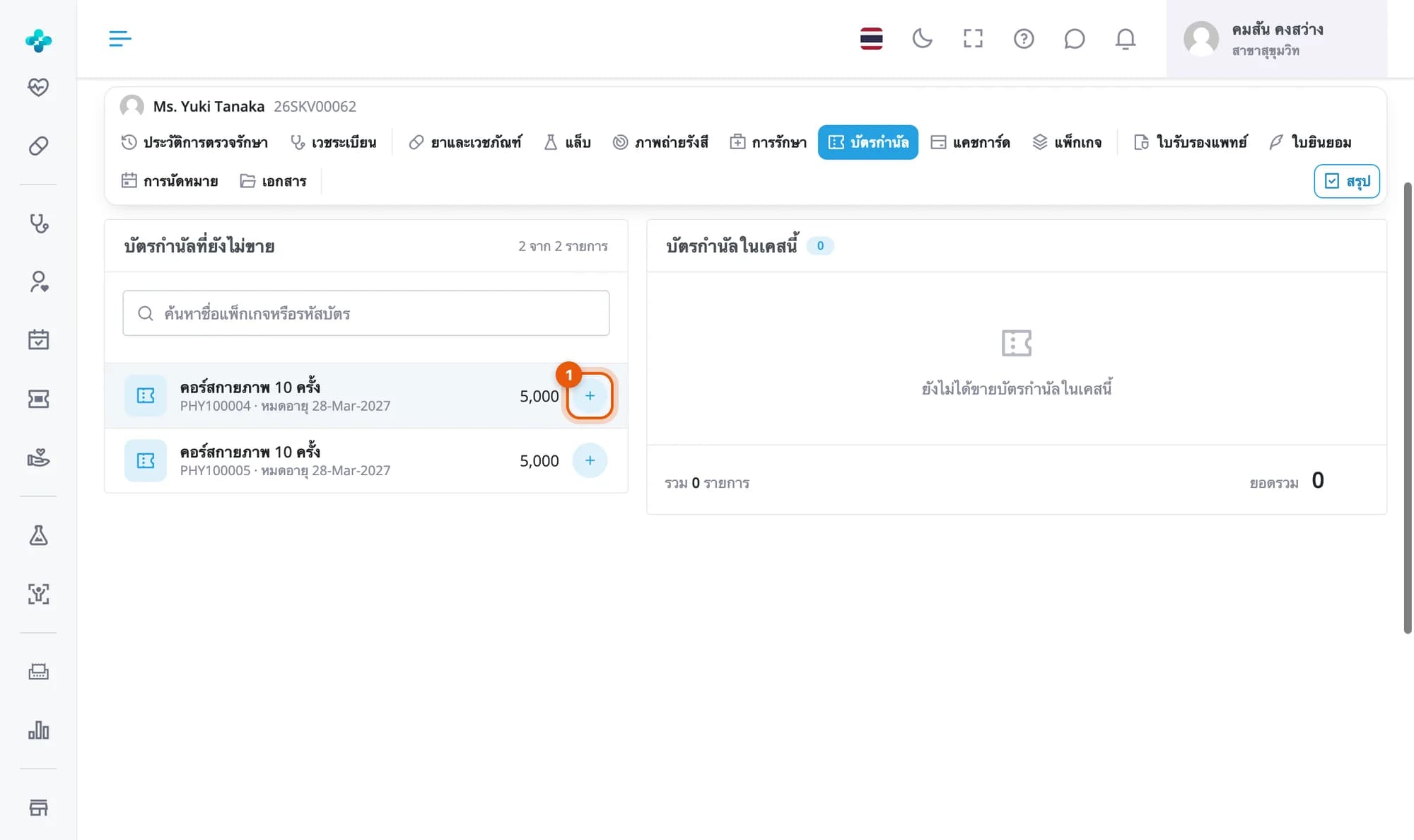Viewport: 1414px width, 840px height.
Task: Click patient name Ms. Yuki Tanaka
Action: (209, 106)
